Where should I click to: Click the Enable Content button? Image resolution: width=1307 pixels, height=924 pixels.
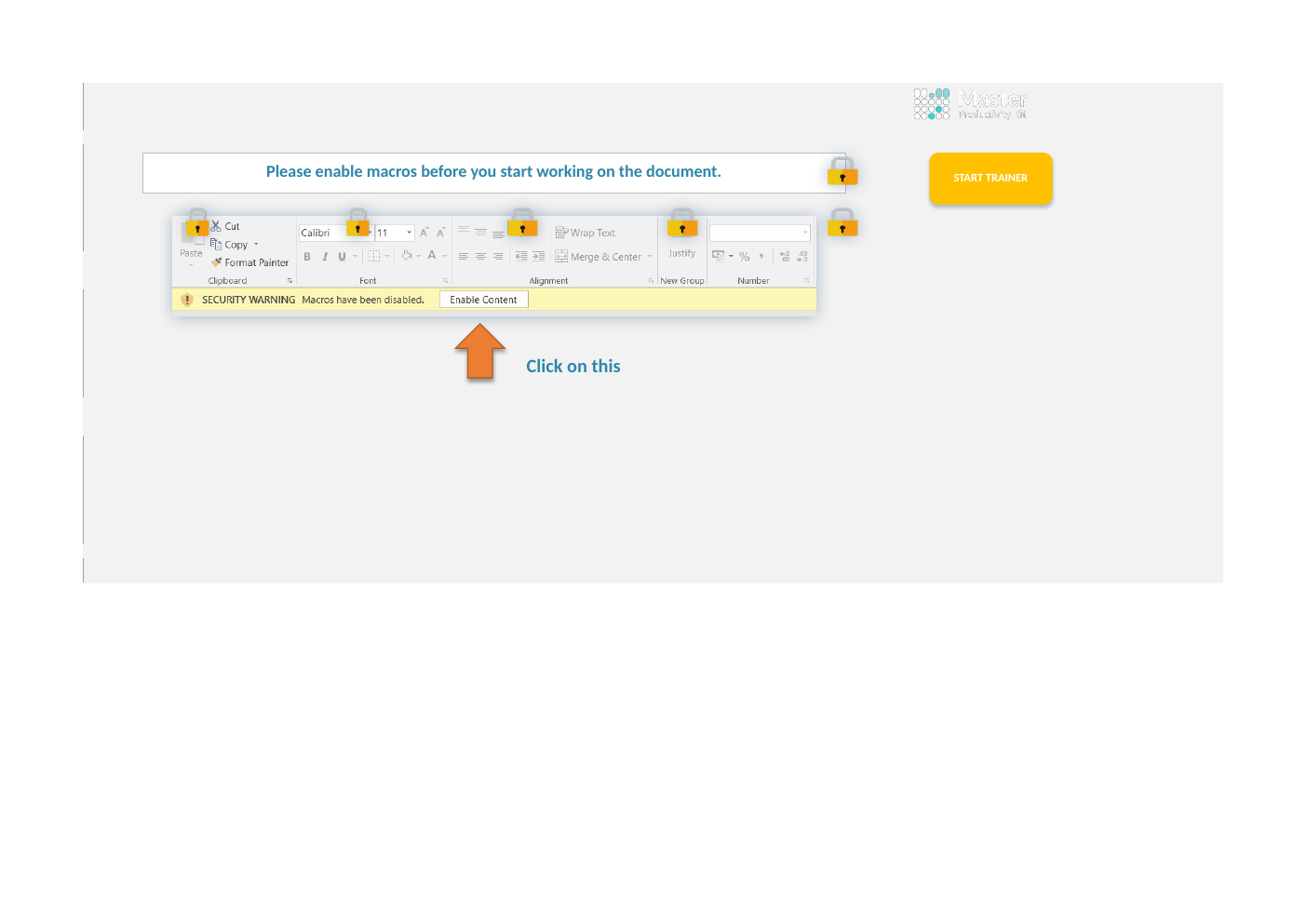(x=483, y=300)
